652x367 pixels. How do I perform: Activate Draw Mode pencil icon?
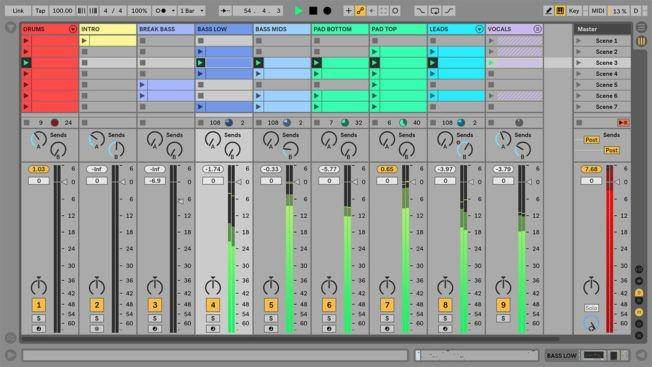[548, 11]
